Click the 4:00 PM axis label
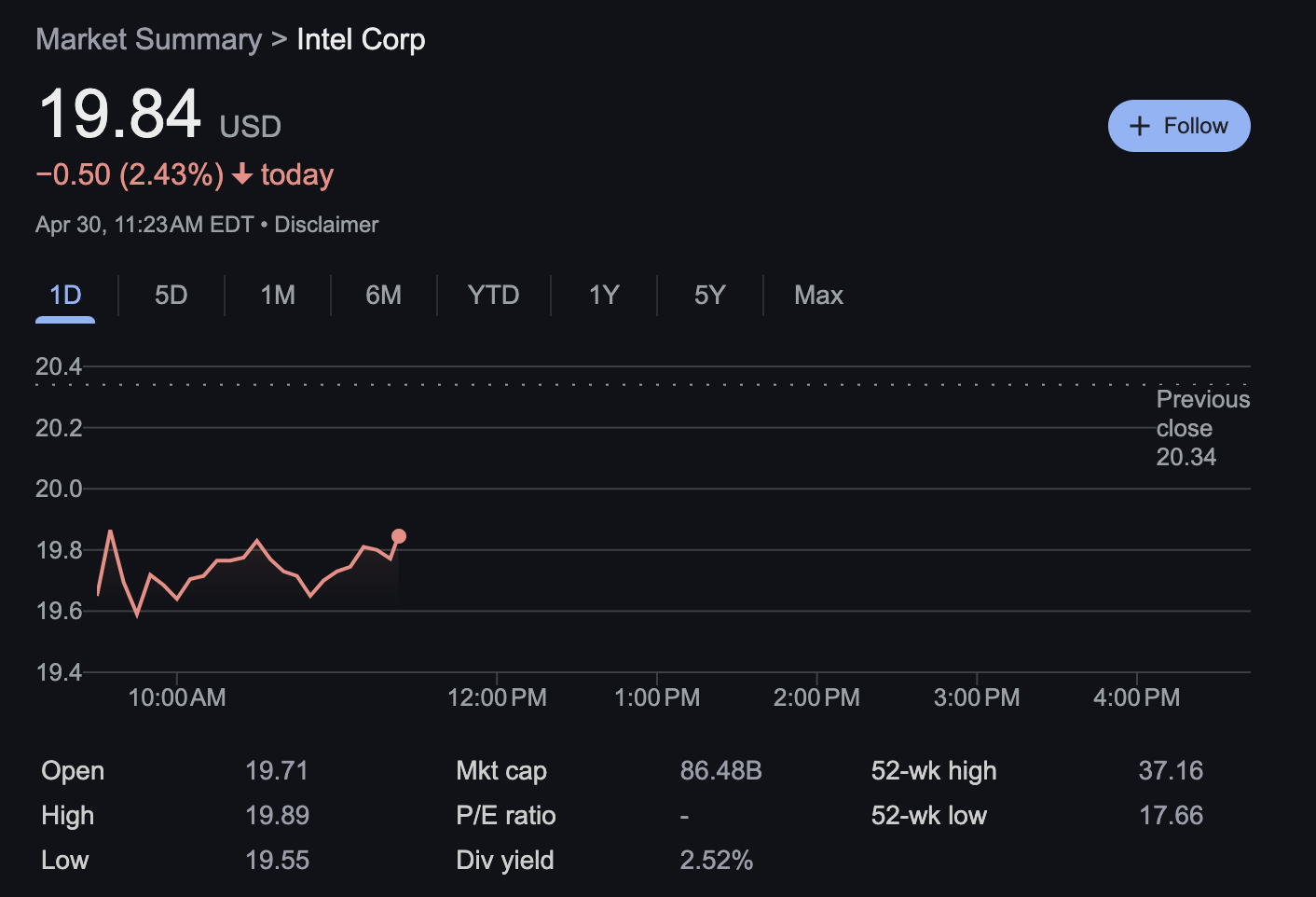 tap(1136, 697)
